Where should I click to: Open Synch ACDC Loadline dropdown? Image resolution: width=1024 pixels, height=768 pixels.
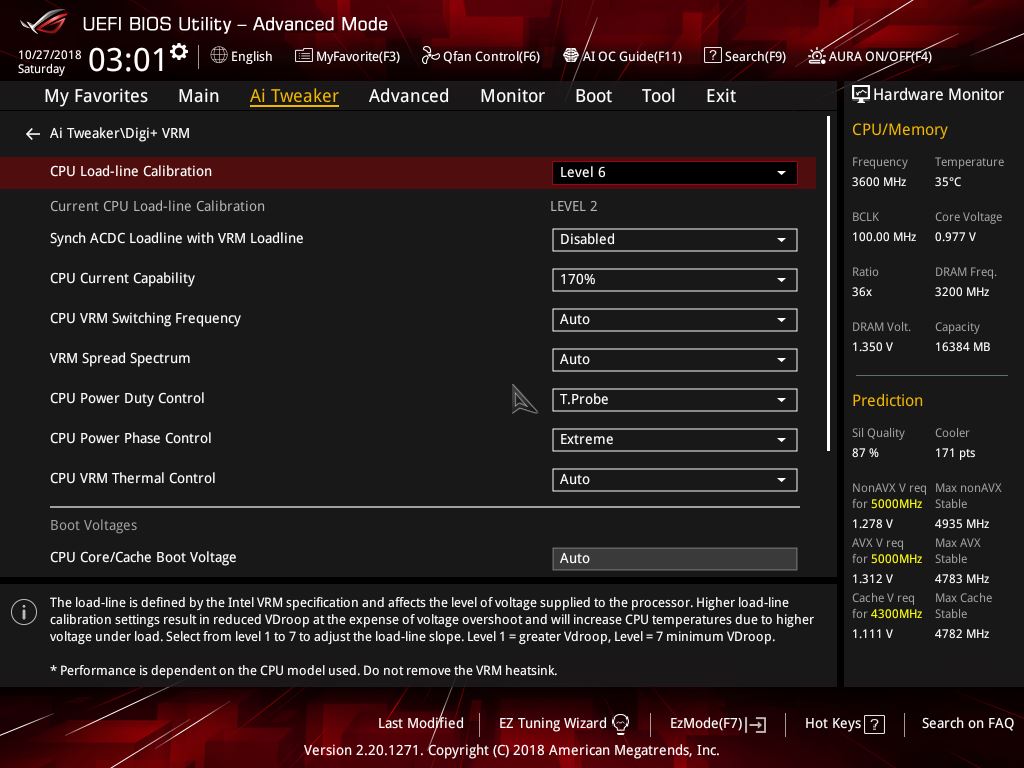pyautogui.click(x=674, y=240)
